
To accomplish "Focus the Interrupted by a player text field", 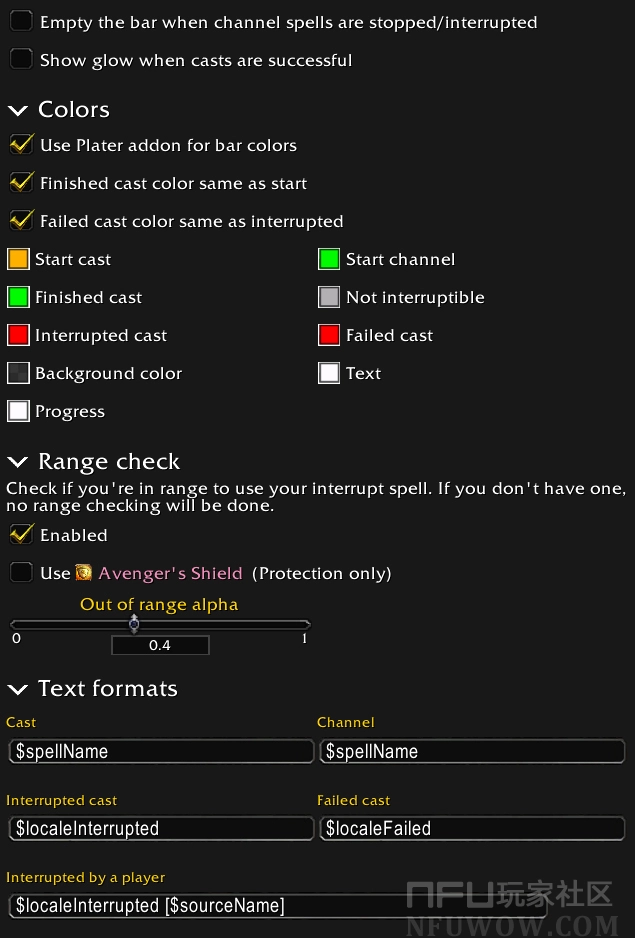I will coord(276,906).
